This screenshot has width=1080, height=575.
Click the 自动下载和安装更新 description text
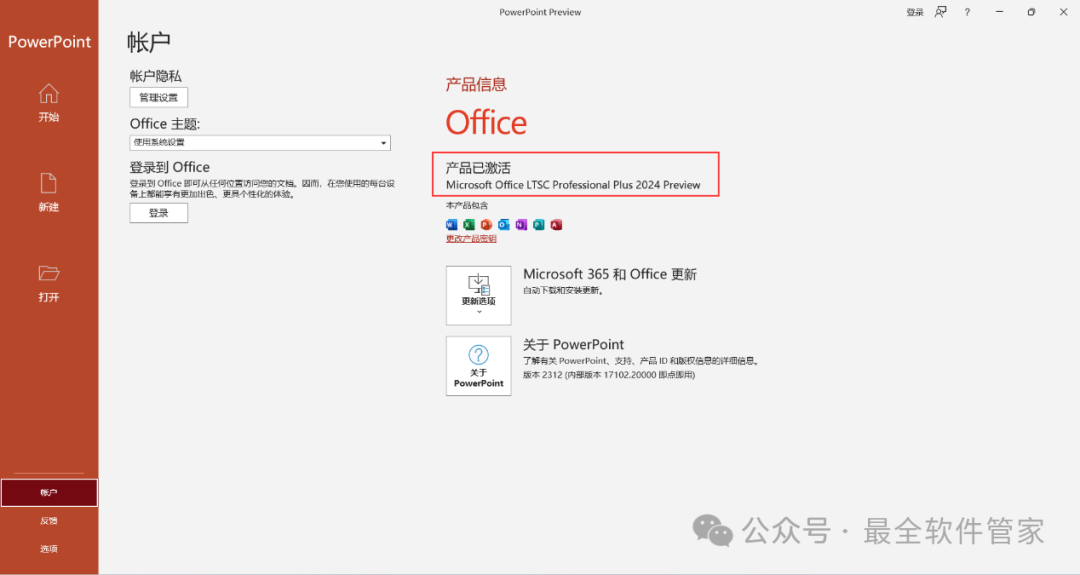[563, 291]
